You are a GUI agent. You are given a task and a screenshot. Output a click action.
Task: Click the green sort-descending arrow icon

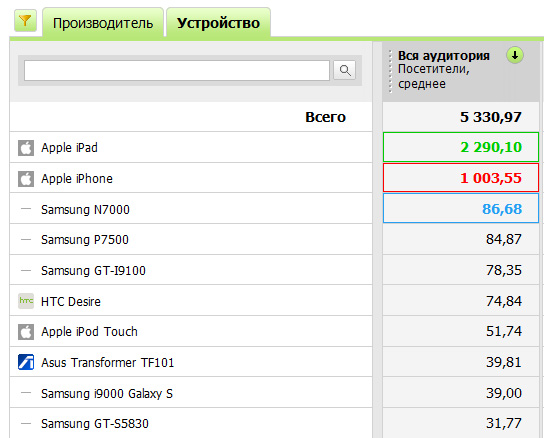click(x=515, y=55)
